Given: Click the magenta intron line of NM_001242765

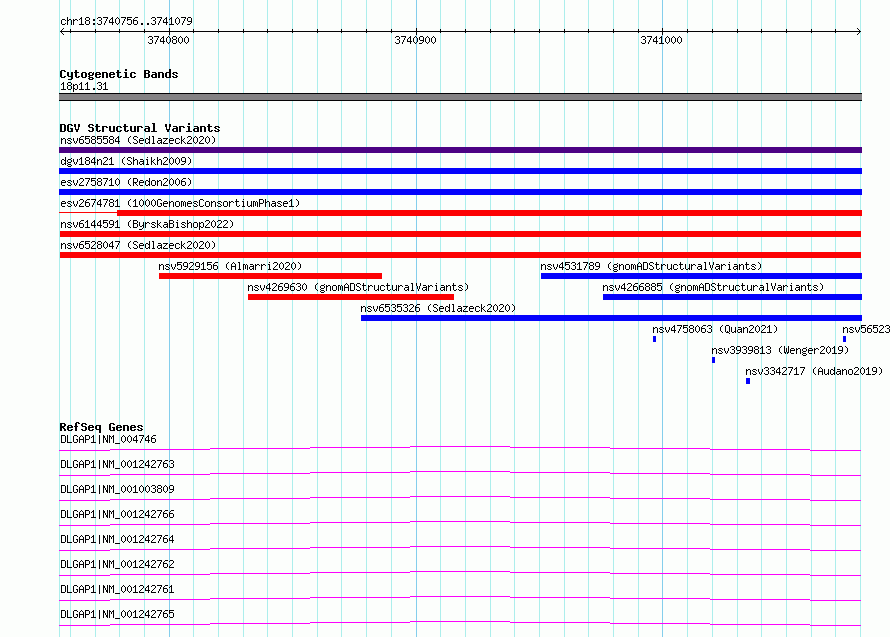Looking at the screenshot, I should [460, 622].
